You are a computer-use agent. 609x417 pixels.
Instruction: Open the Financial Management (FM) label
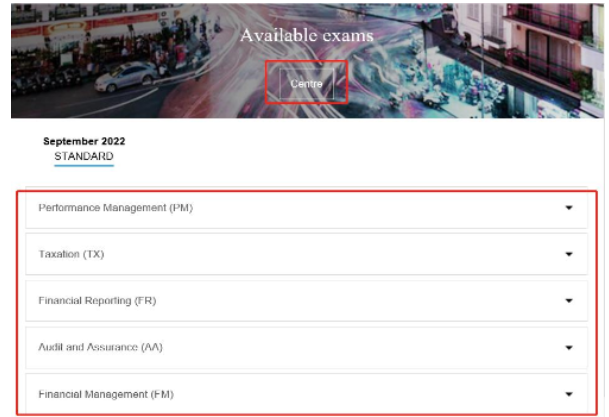pos(104,394)
